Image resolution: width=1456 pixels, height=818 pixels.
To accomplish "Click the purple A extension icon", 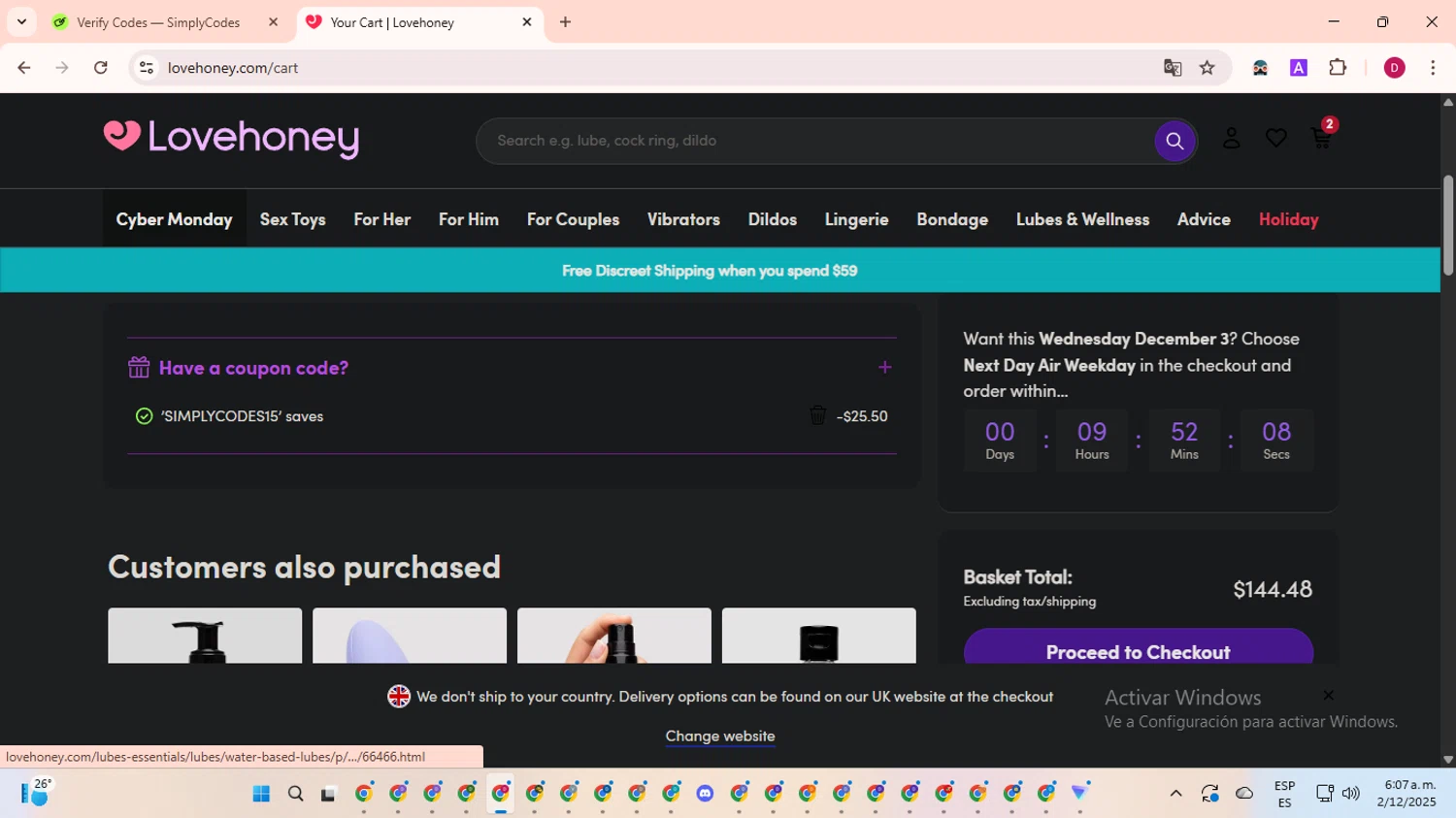I will click(x=1299, y=67).
